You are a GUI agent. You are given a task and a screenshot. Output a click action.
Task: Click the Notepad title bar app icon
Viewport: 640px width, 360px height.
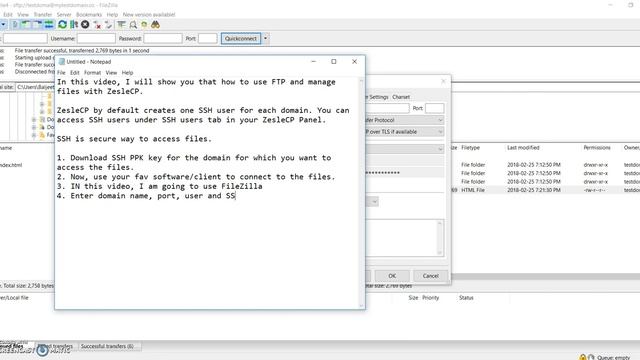pyautogui.click(x=62, y=62)
